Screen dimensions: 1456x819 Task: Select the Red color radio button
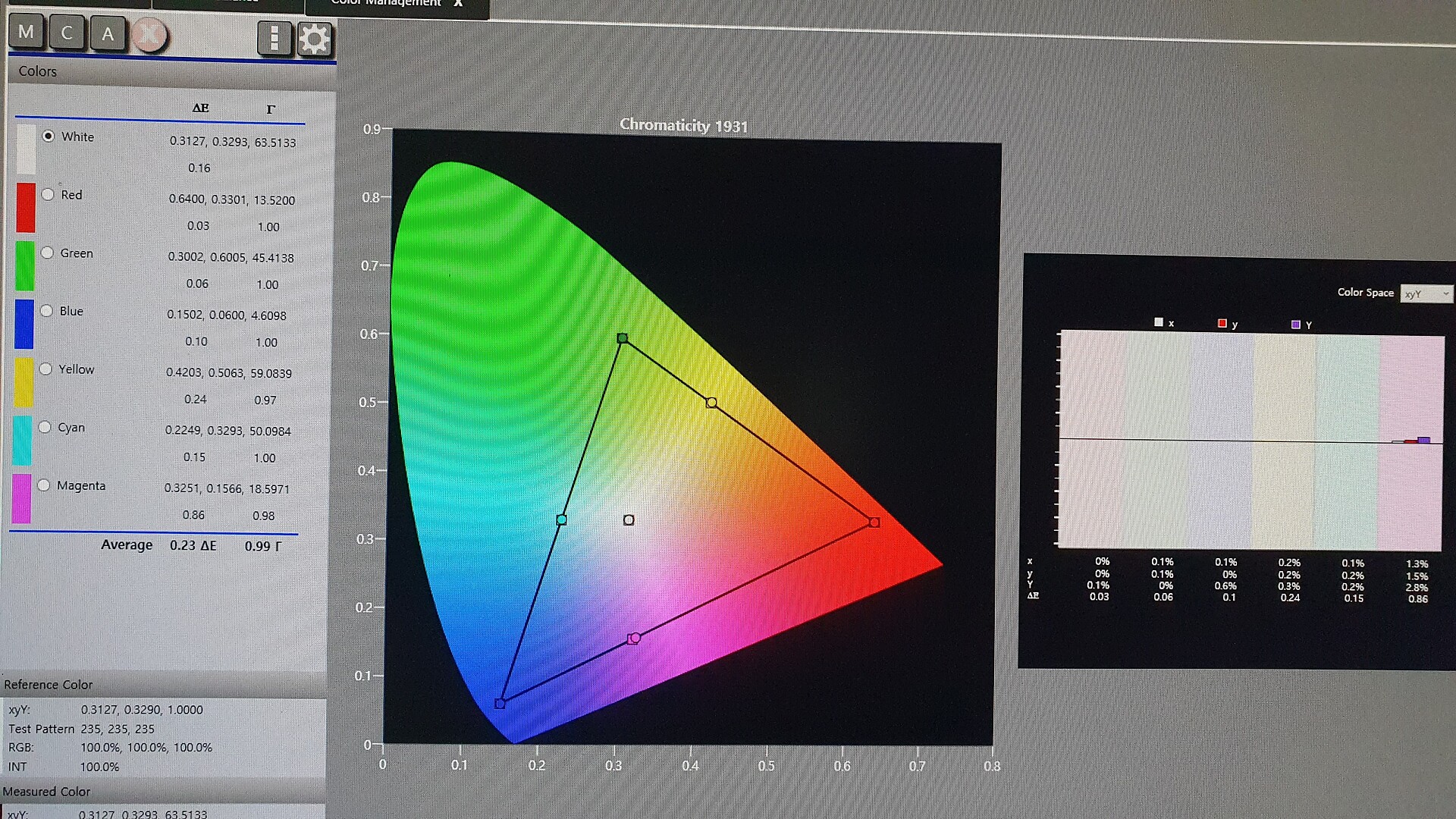[48, 195]
